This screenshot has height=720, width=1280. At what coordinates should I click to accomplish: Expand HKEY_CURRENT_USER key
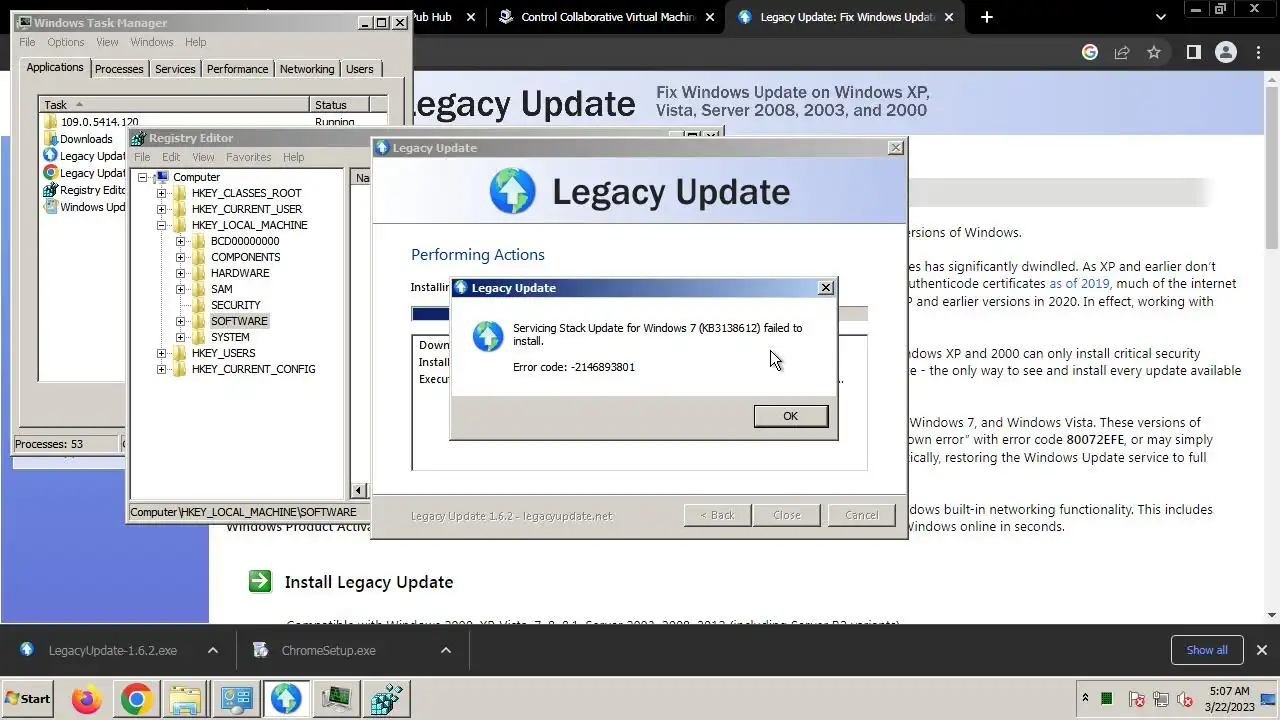162,209
